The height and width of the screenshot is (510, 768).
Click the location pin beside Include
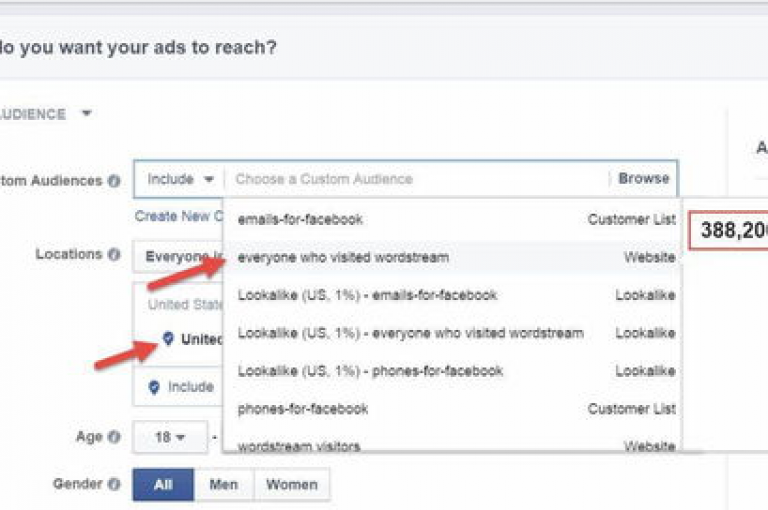pos(153,387)
